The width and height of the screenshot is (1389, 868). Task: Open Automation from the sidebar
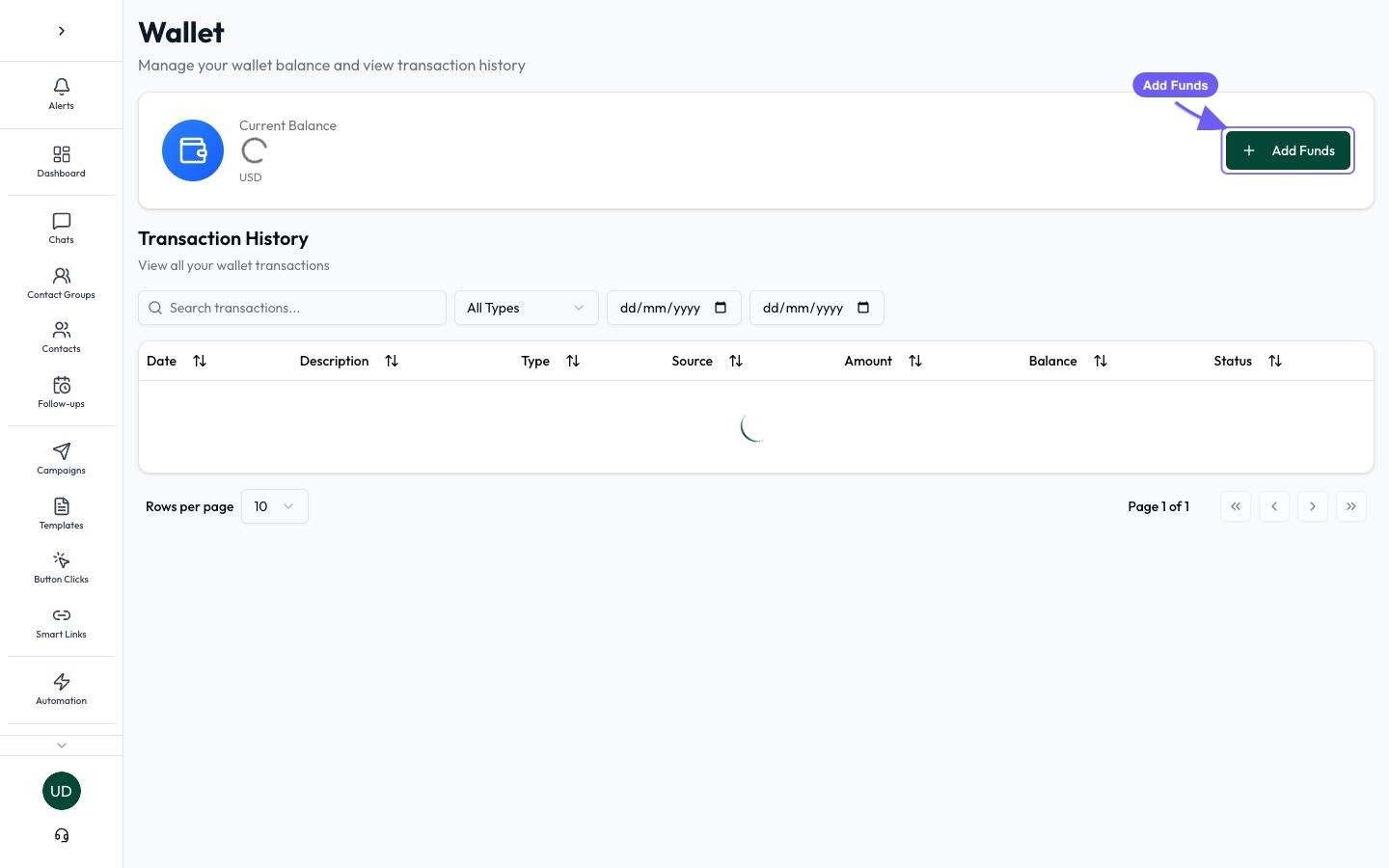point(61,690)
